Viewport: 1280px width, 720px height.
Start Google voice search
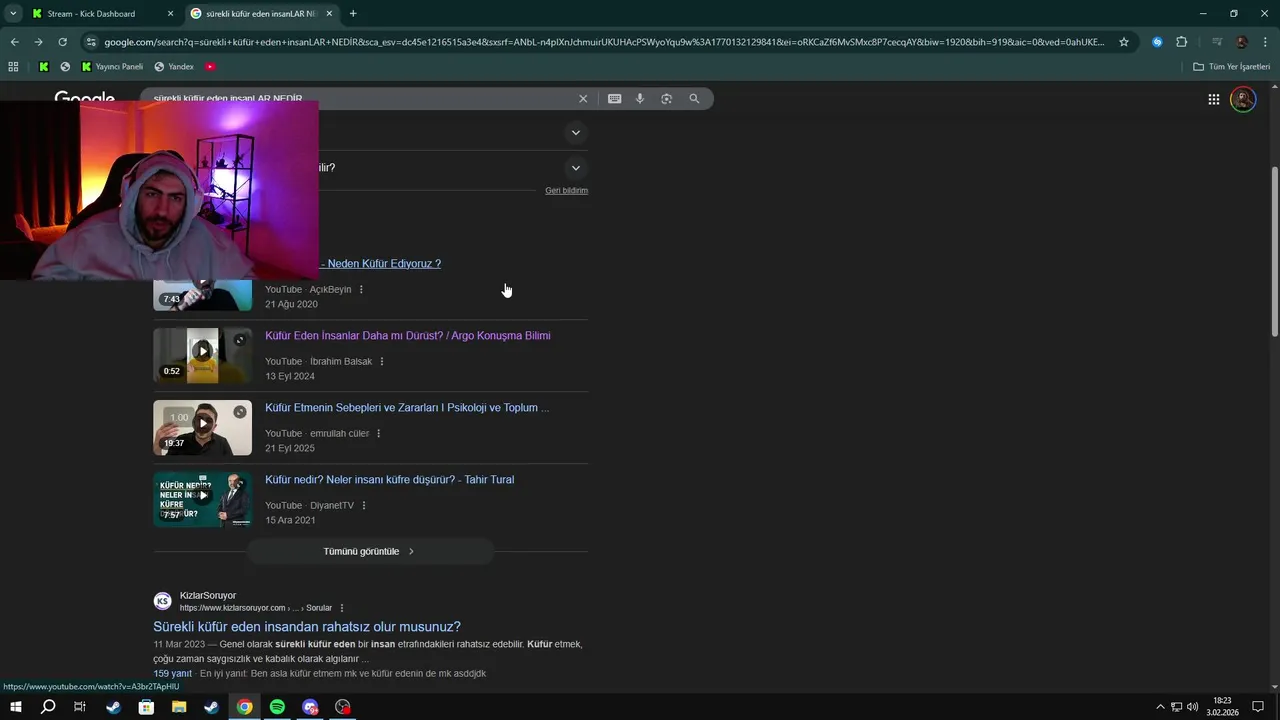[640, 99]
